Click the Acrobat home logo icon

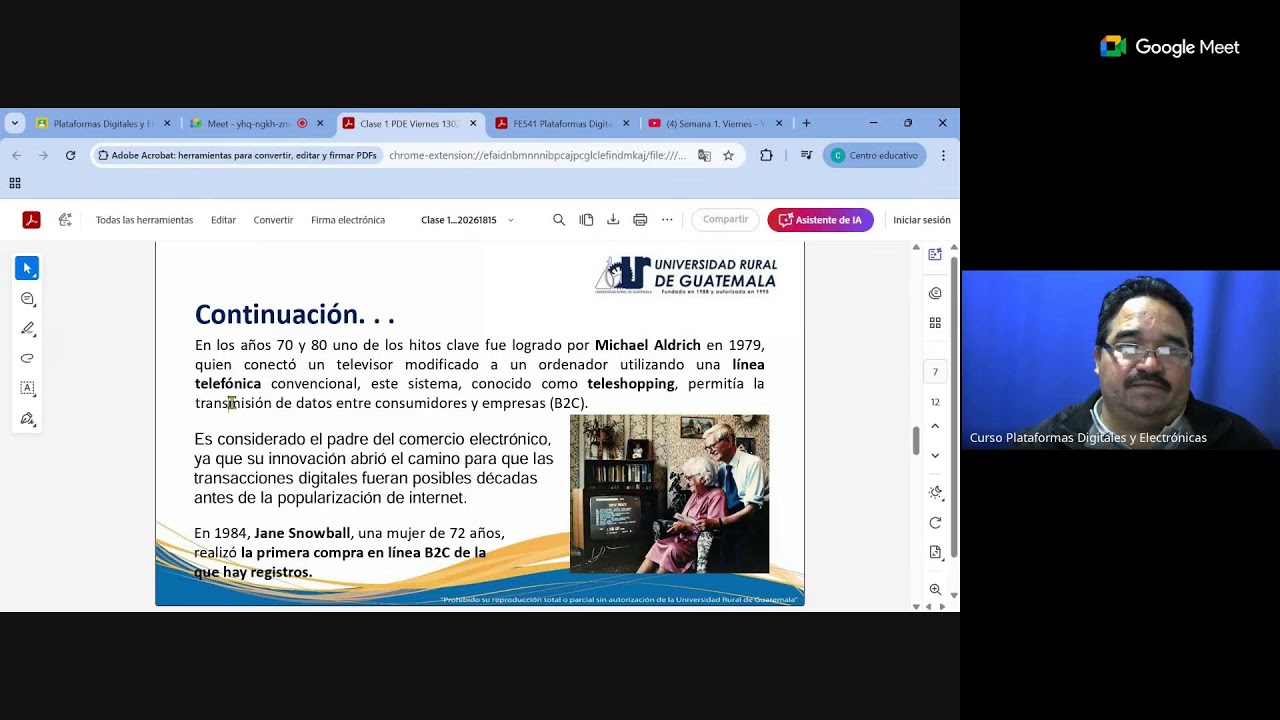pos(31,220)
